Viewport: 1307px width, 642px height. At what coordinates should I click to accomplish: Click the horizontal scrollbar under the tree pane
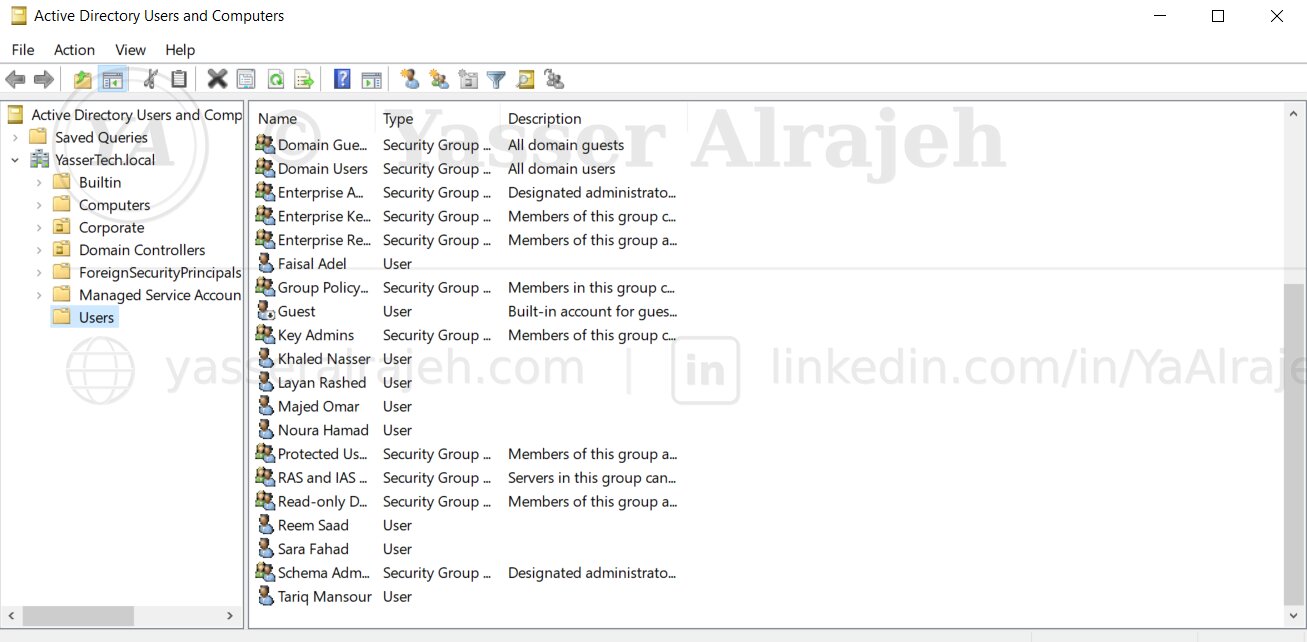click(x=79, y=616)
